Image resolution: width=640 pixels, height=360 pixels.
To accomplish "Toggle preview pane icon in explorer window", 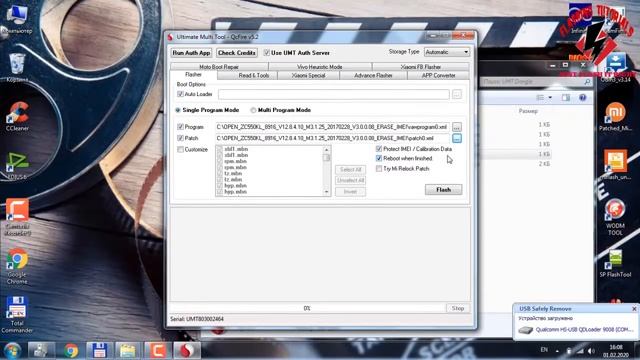I will click(x=566, y=98).
